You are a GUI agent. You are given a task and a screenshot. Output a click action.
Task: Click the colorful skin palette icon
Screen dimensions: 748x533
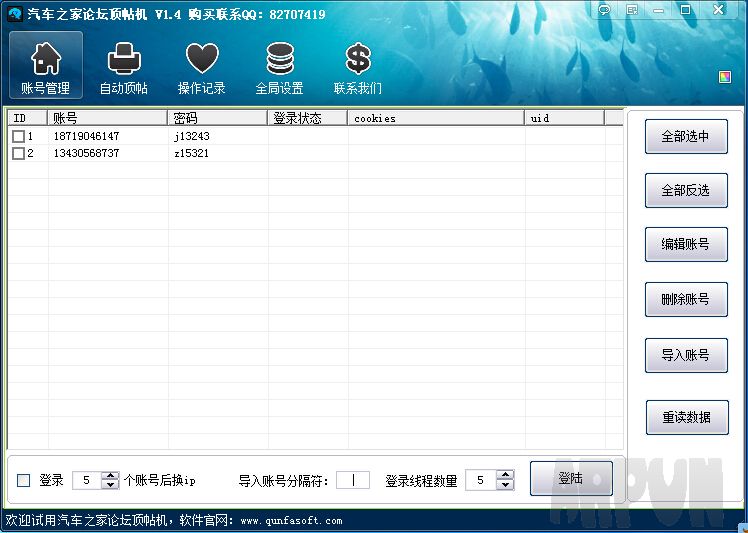click(725, 77)
